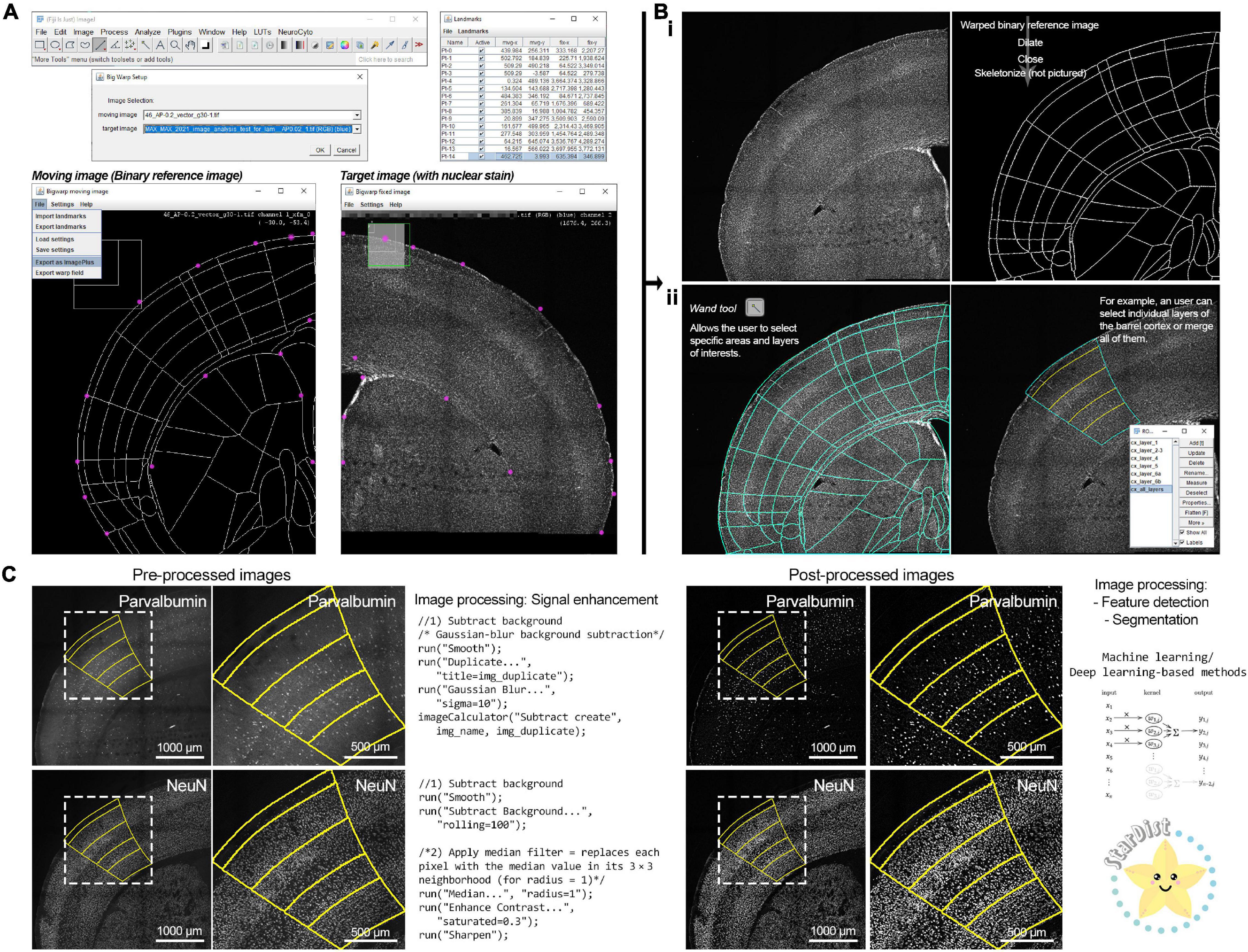This screenshot has height=952, width=1248.
Task: Toggle Labels checkbox in ROI Manager
Action: coord(1182,542)
